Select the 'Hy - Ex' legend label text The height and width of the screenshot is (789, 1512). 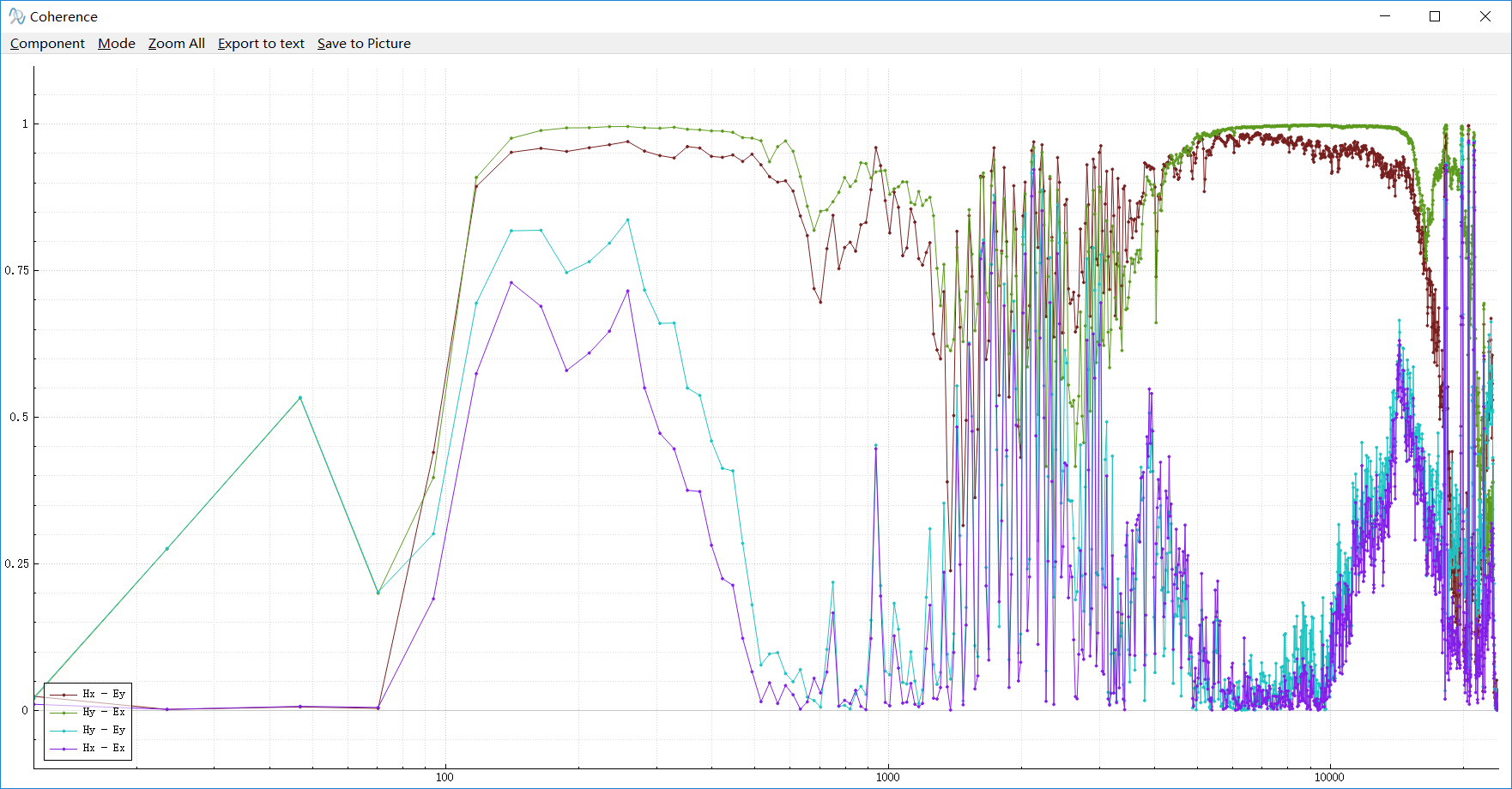pyautogui.click(x=104, y=712)
